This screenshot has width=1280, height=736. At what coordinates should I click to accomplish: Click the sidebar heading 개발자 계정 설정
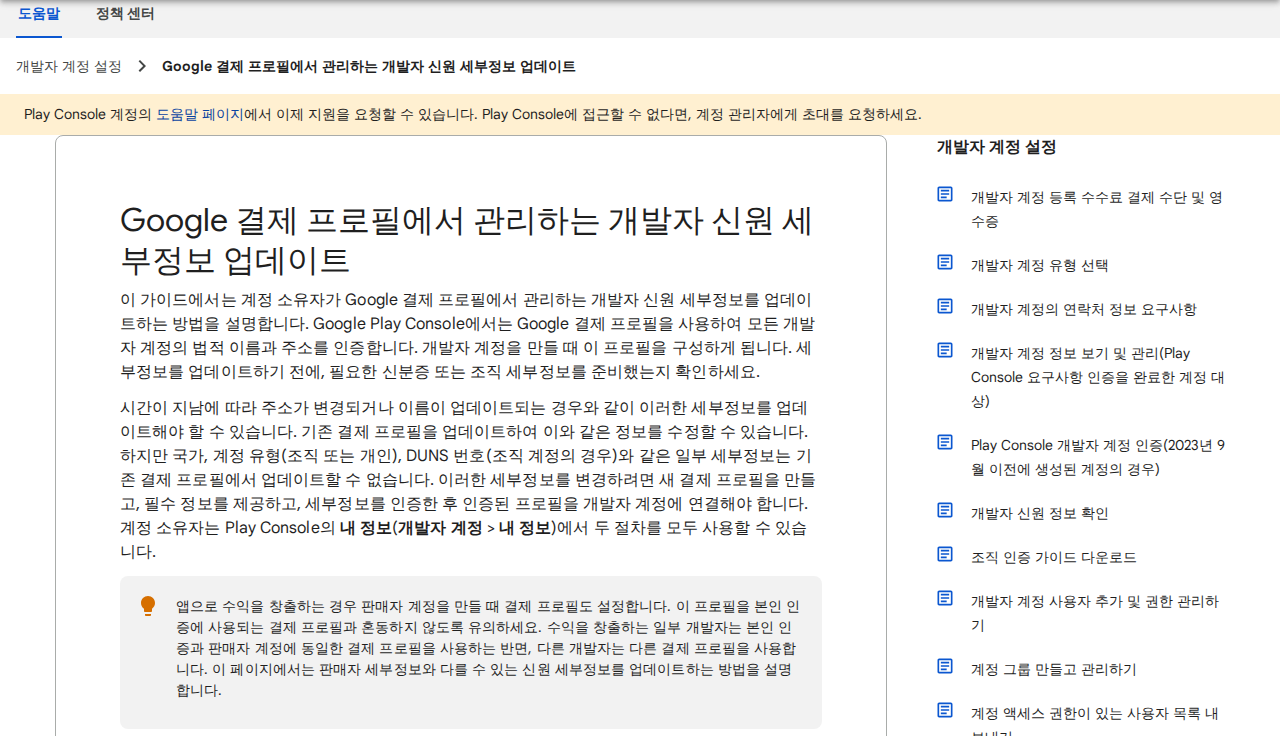tap(996, 147)
